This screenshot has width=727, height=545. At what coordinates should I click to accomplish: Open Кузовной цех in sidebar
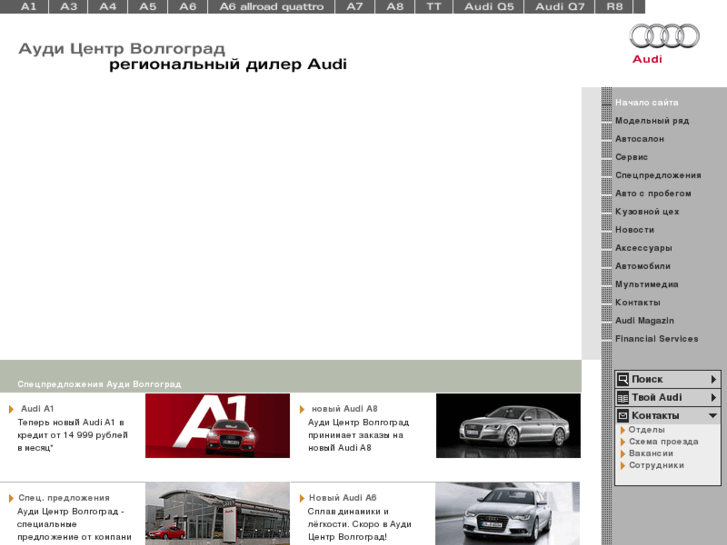[x=647, y=212]
